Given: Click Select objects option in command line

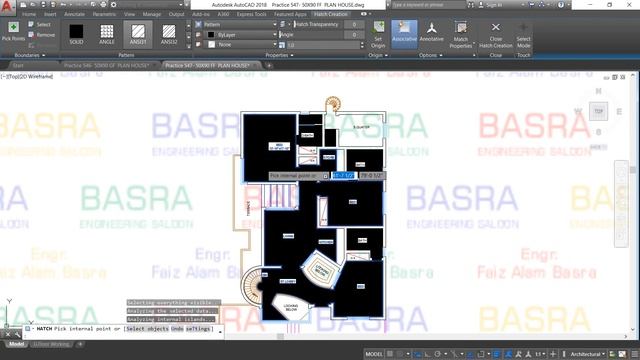Looking at the screenshot, I should coord(148,329).
